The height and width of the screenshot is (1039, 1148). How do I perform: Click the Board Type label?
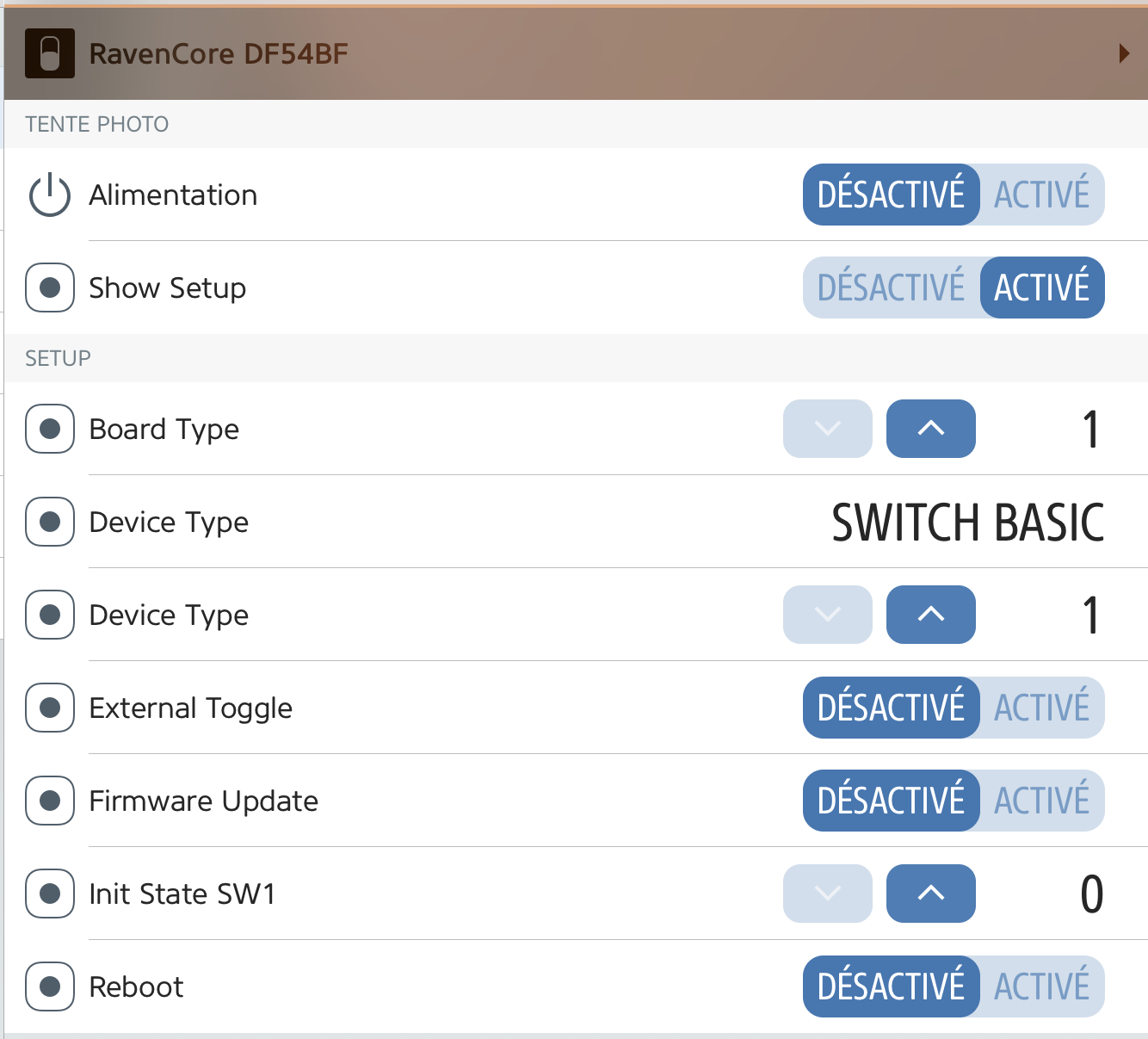(x=164, y=429)
